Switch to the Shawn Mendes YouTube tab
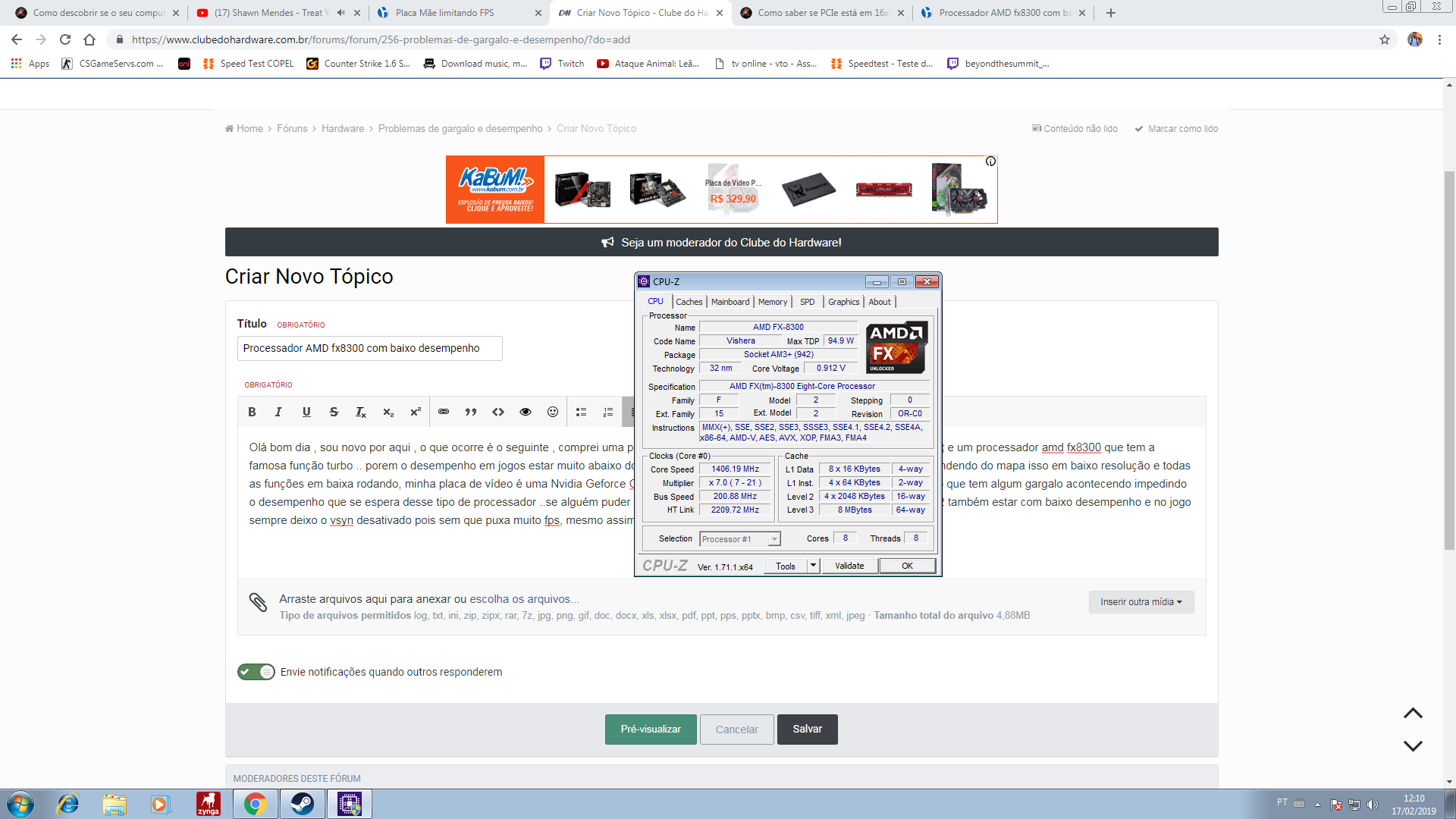Image resolution: width=1456 pixels, height=819 pixels. (x=271, y=13)
